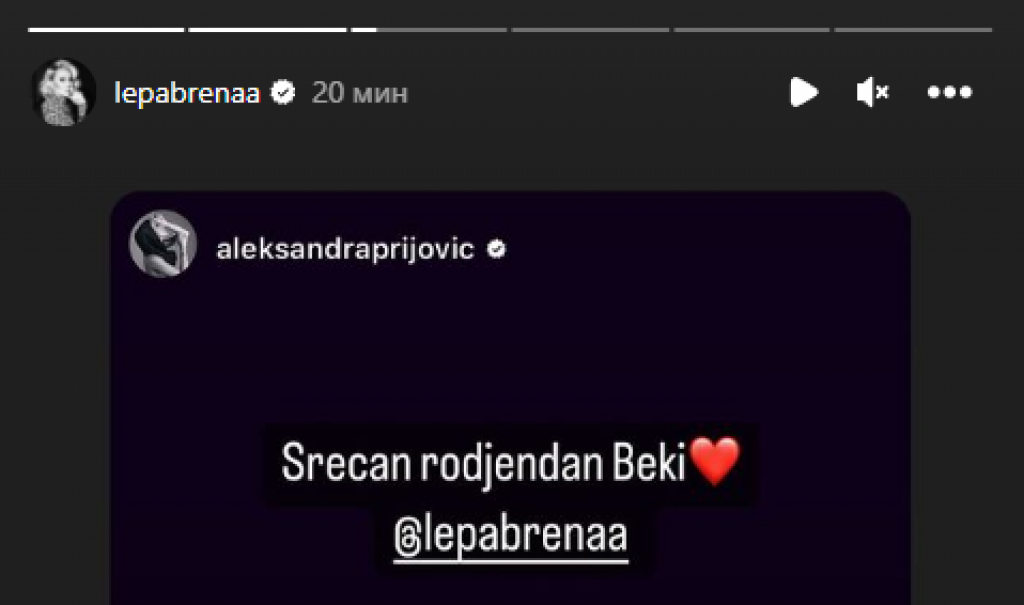Click the red heart emoji
Screen dimensions: 1024x605
pyautogui.click(x=715, y=461)
